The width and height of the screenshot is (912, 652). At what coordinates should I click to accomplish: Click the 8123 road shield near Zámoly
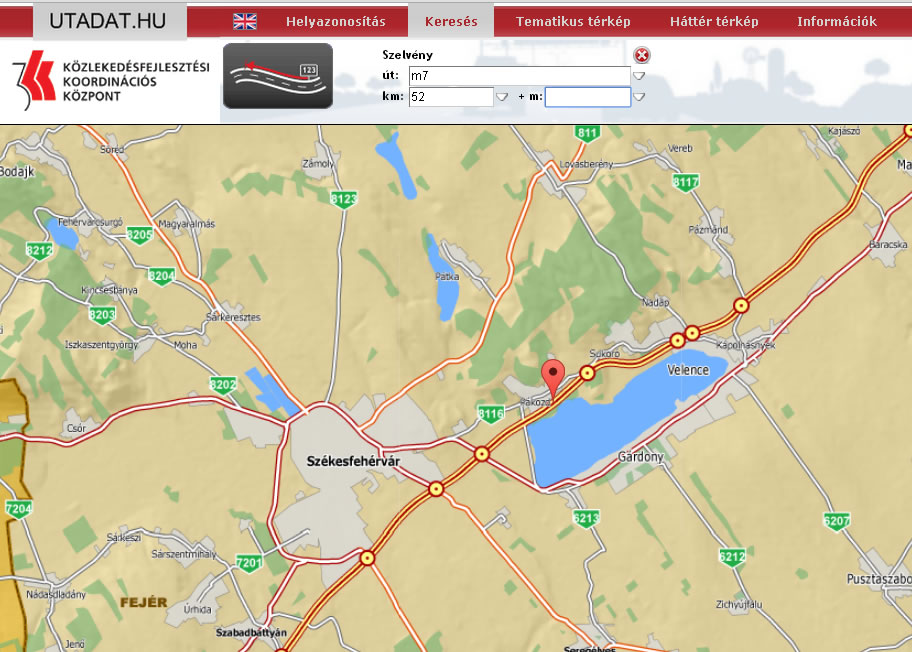tap(344, 199)
